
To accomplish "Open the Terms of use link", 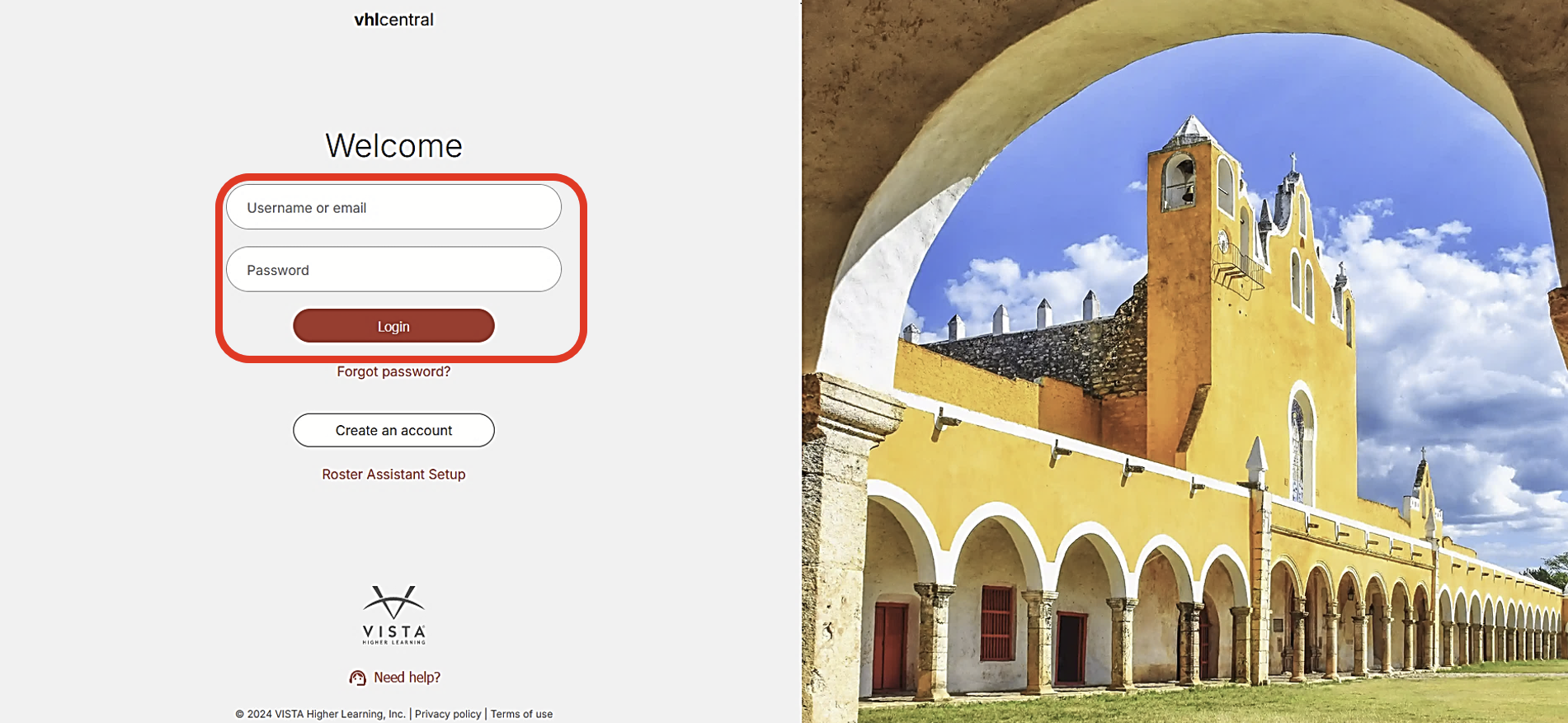I will click(521, 714).
